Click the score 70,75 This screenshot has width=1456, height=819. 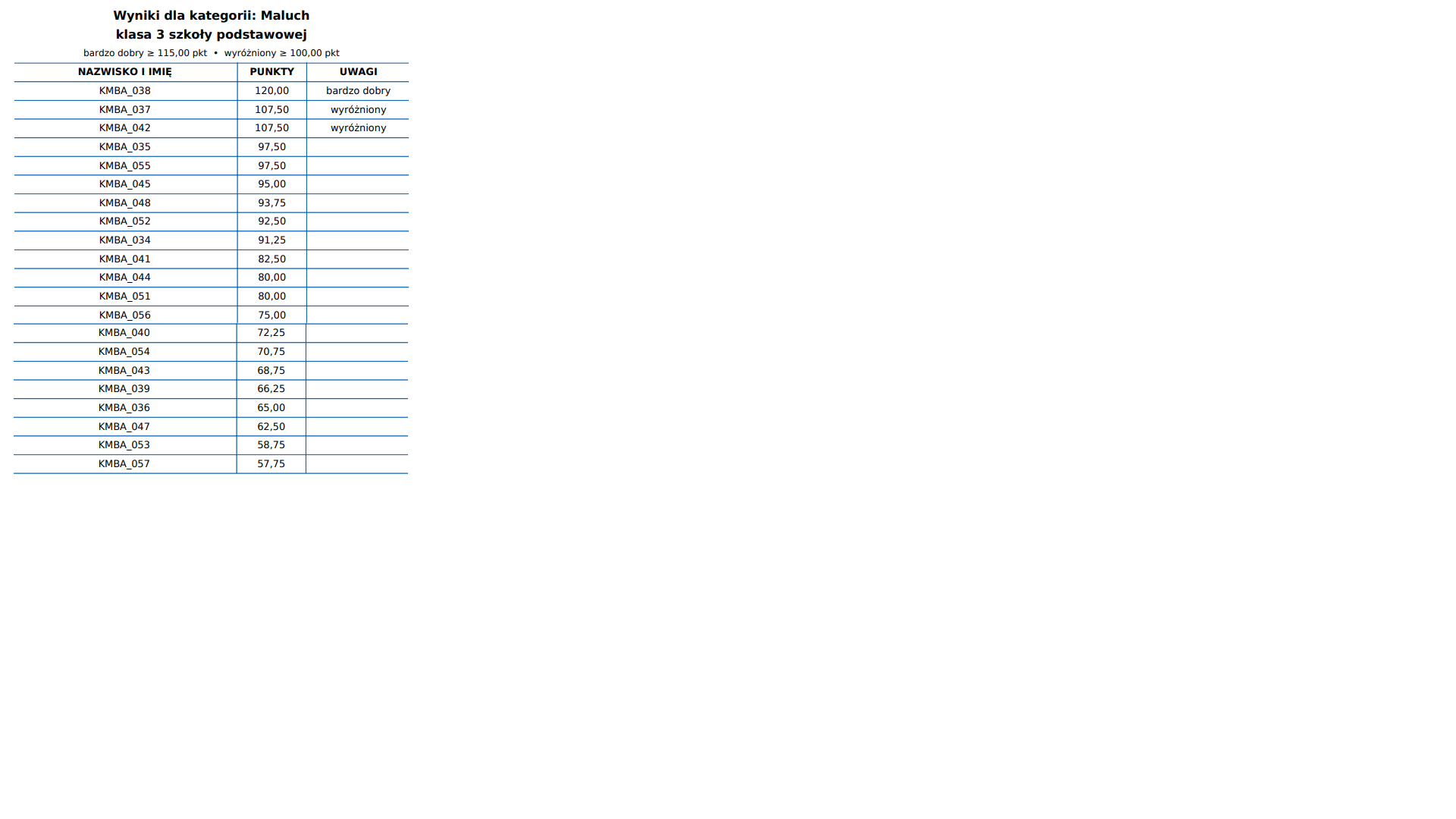[x=271, y=352]
